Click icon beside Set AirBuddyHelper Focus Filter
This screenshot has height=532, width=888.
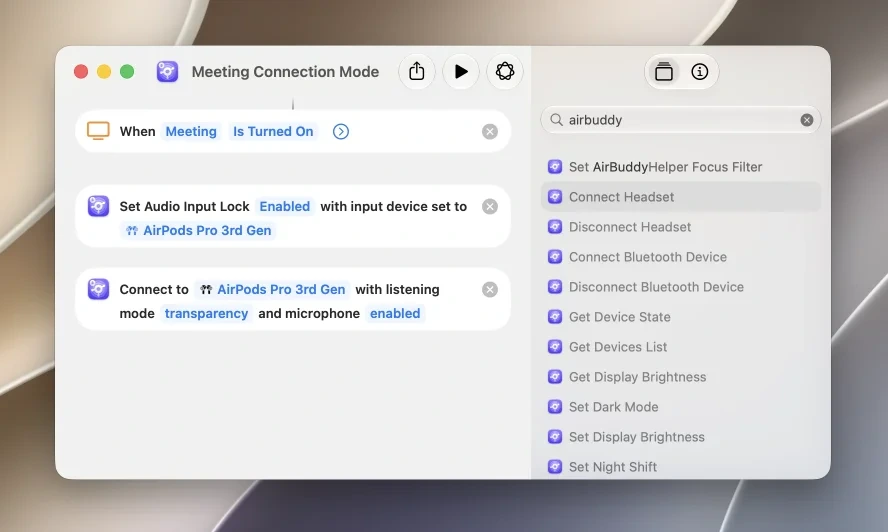pyautogui.click(x=555, y=167)
